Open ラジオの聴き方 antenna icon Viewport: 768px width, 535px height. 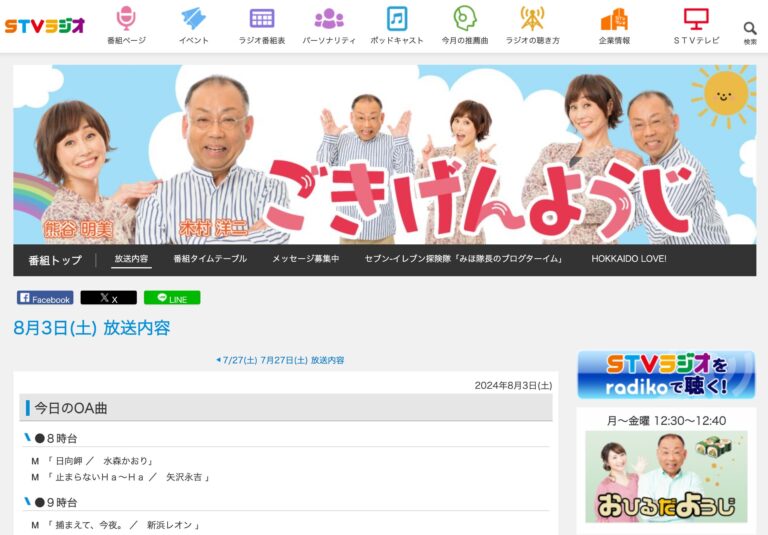(532, 19)
